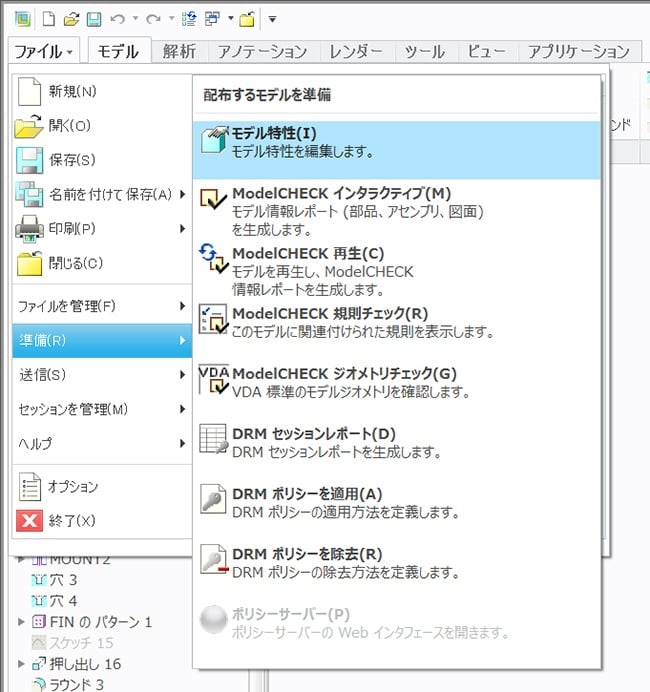Click the Open folder icon in quick access toolbar

coord(71,19)
